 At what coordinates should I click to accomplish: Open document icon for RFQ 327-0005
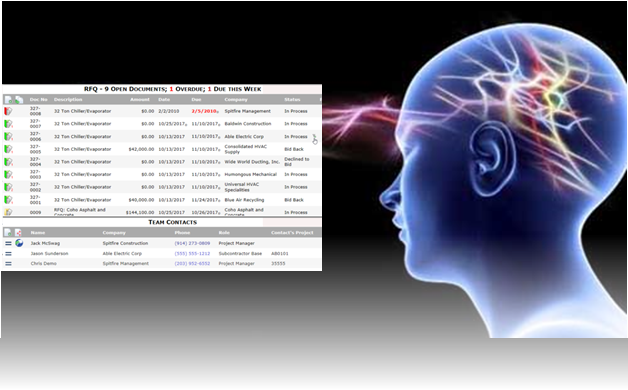pos(8,149)
